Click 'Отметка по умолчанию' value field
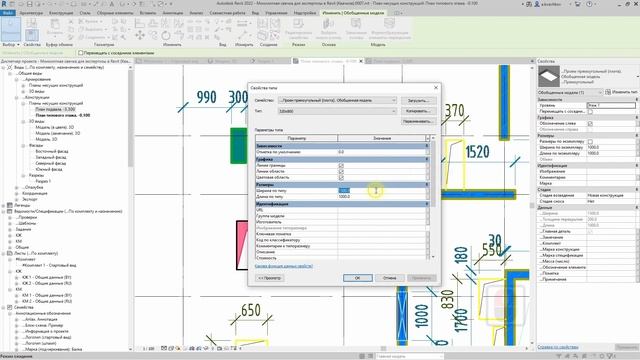The width and height of the screenshot is (640, 360). [x=382, y=152]
